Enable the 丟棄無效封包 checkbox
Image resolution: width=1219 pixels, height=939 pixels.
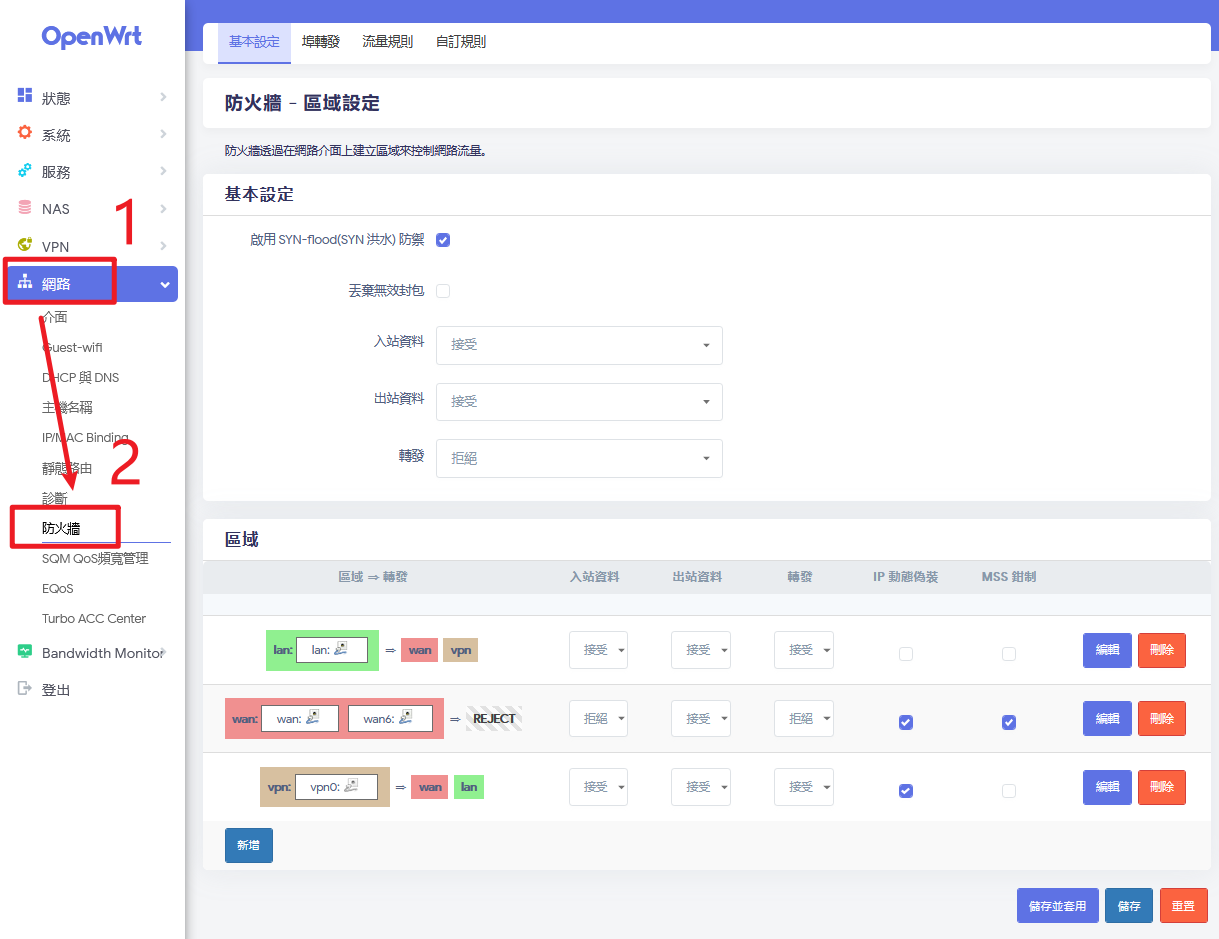443,291
